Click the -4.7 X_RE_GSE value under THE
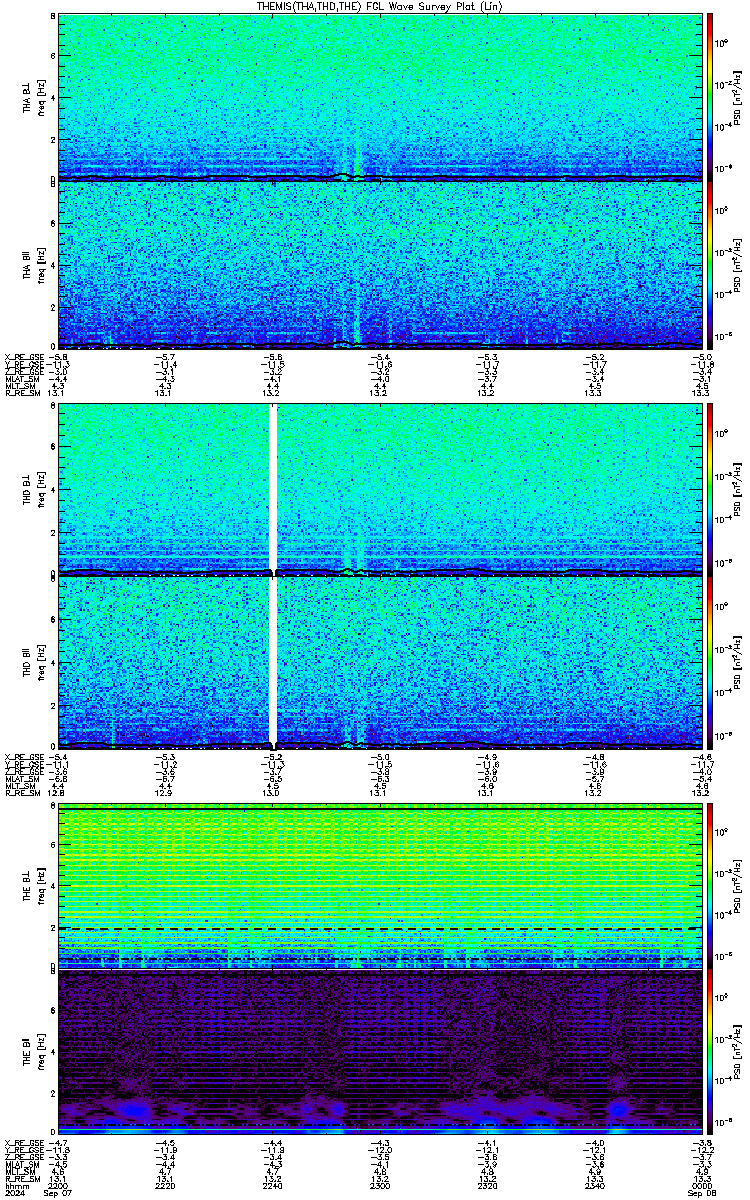The width and height of the screenshot is (750, 1200). [x=58, y=1143]
